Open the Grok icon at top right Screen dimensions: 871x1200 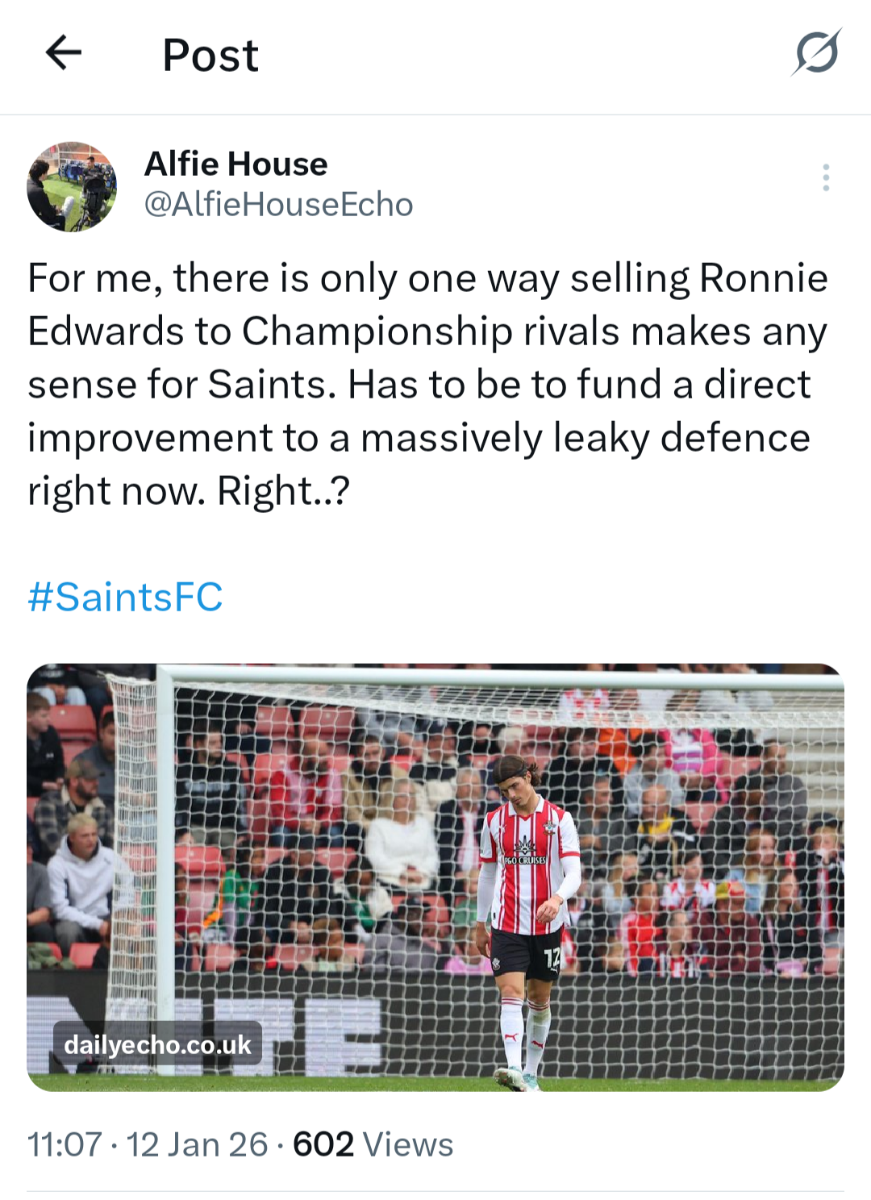click(816, 53)
